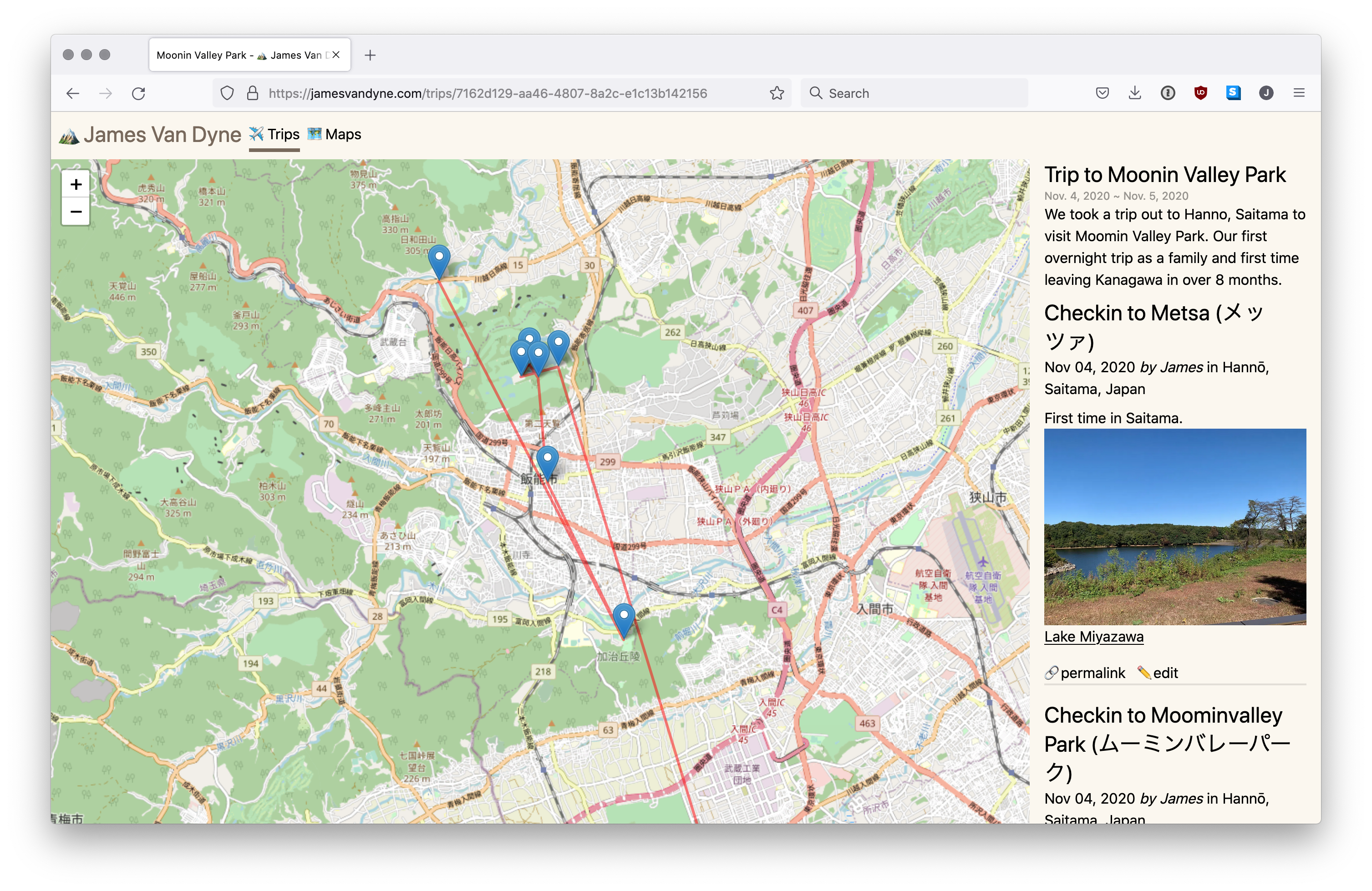Reload the current page
The image size is (1372, 891).
click(138, 93)
